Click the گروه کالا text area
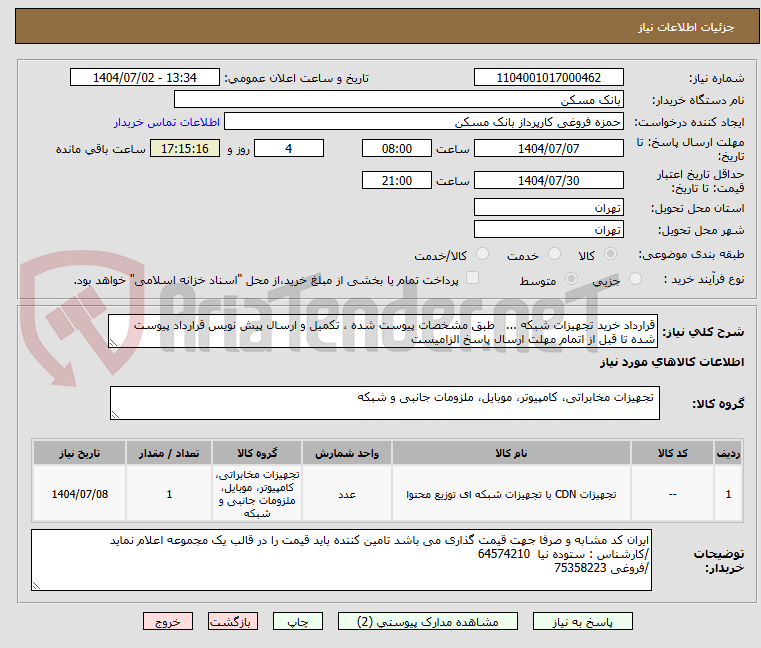The width and height of the screenshot is (761, 648). tap(384, 403)
